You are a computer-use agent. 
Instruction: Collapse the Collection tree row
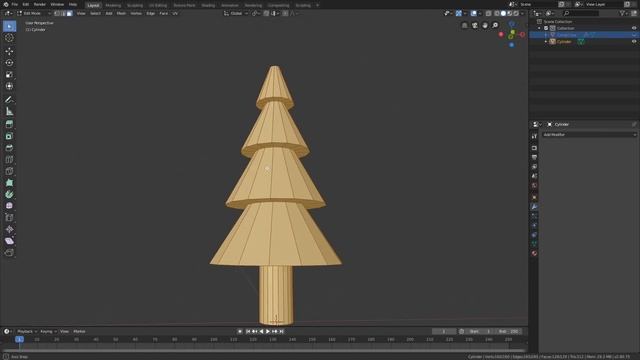tap(540, 28)
